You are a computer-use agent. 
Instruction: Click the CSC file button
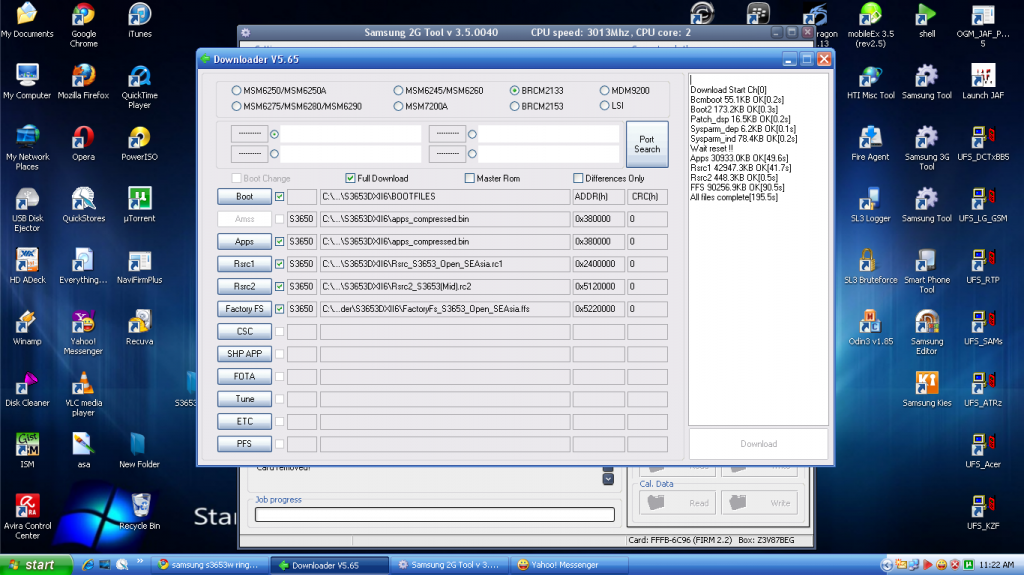point(244,331)
